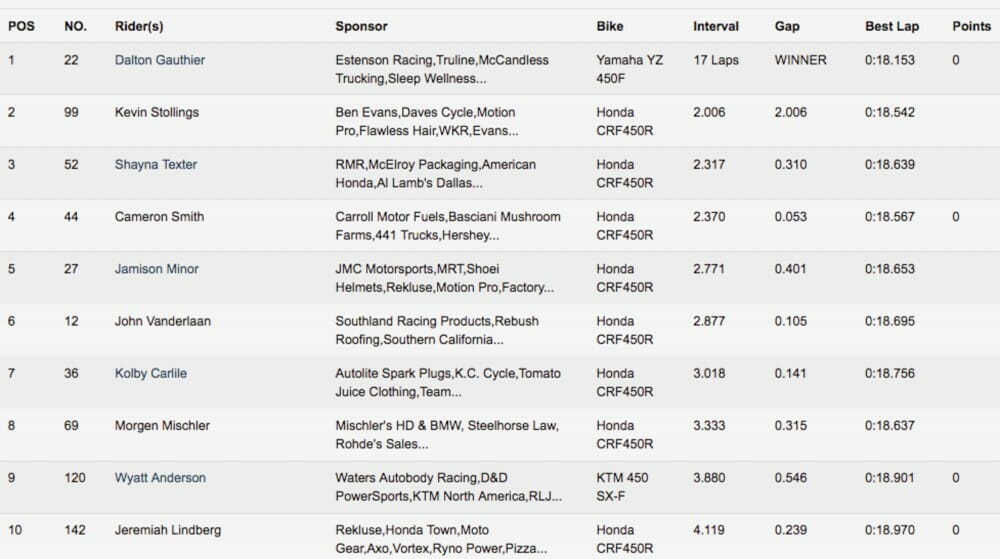This screenshot has height=559, width=1000.
Task: Open Shayna Texter rider profile
Action: coord(156,164)
